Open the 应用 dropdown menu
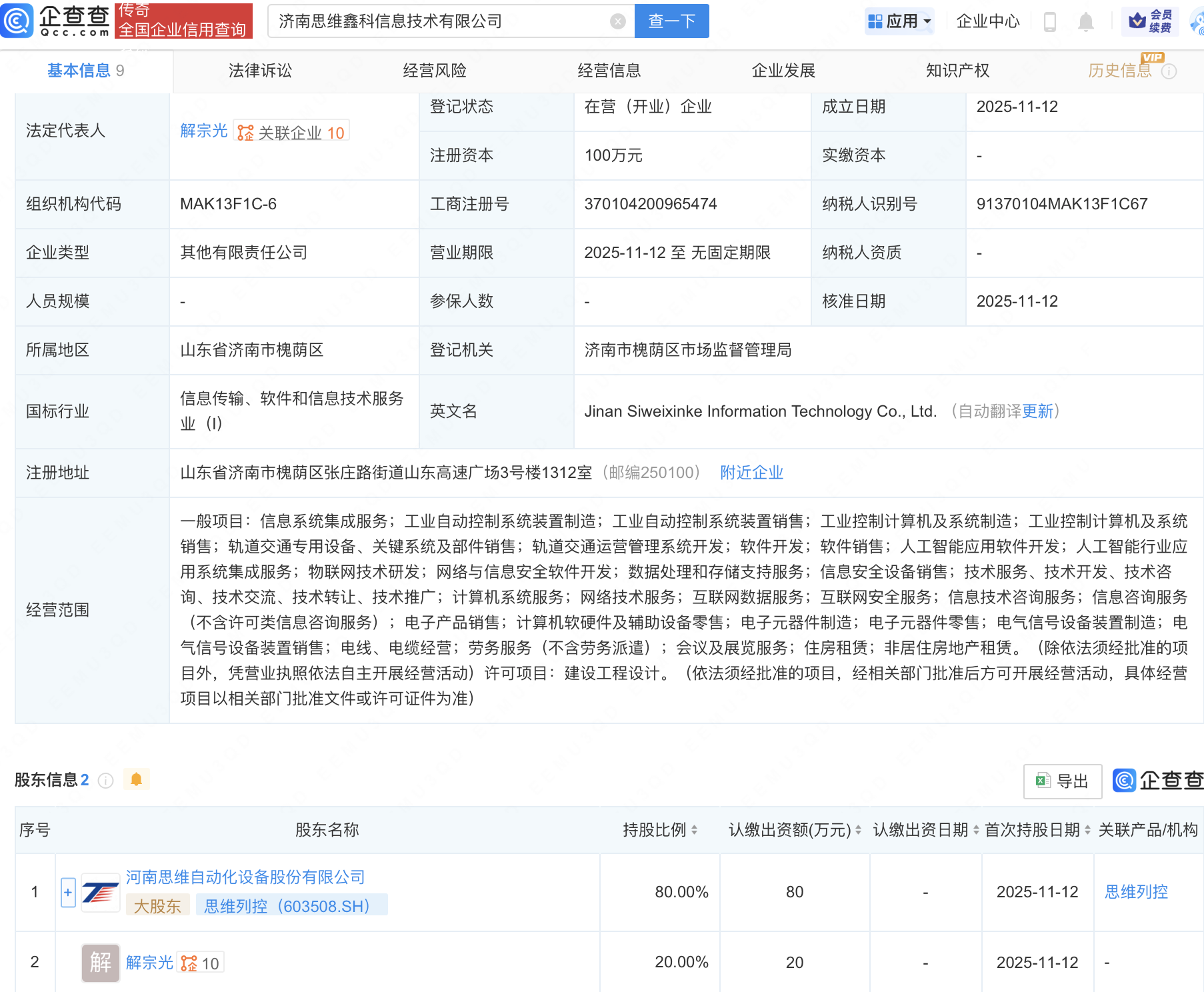The image size is (1204, 992). coord(899,21)
